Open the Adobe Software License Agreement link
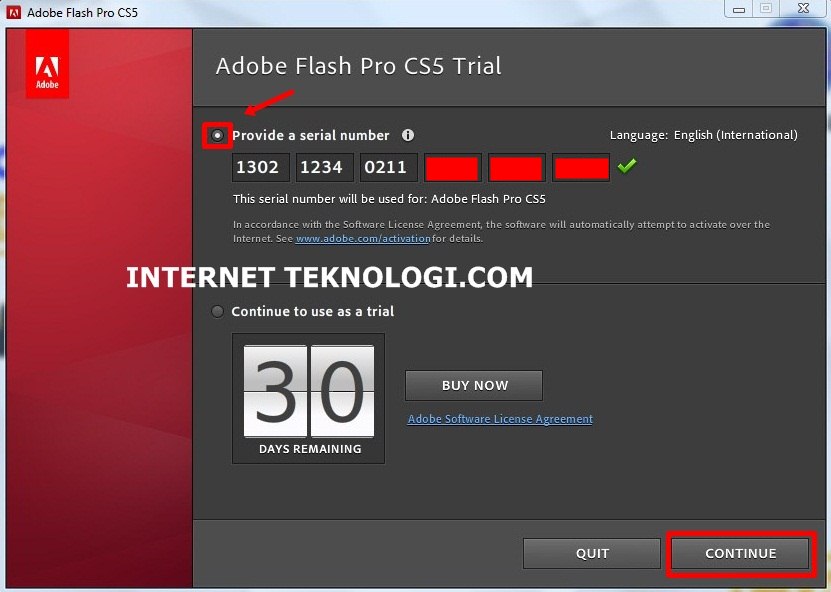The height and width of the screenshot is (592, 831). 500,419
